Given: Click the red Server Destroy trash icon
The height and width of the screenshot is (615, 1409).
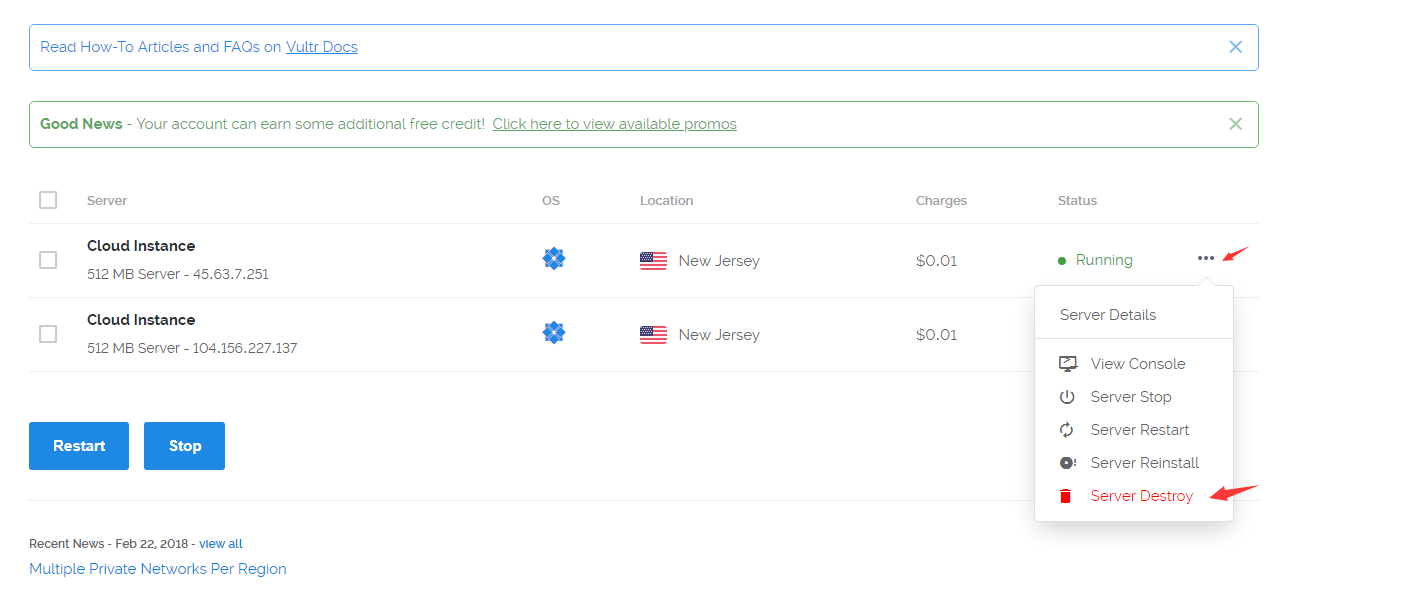Looking at the screenshot, I should [1066, 496].
